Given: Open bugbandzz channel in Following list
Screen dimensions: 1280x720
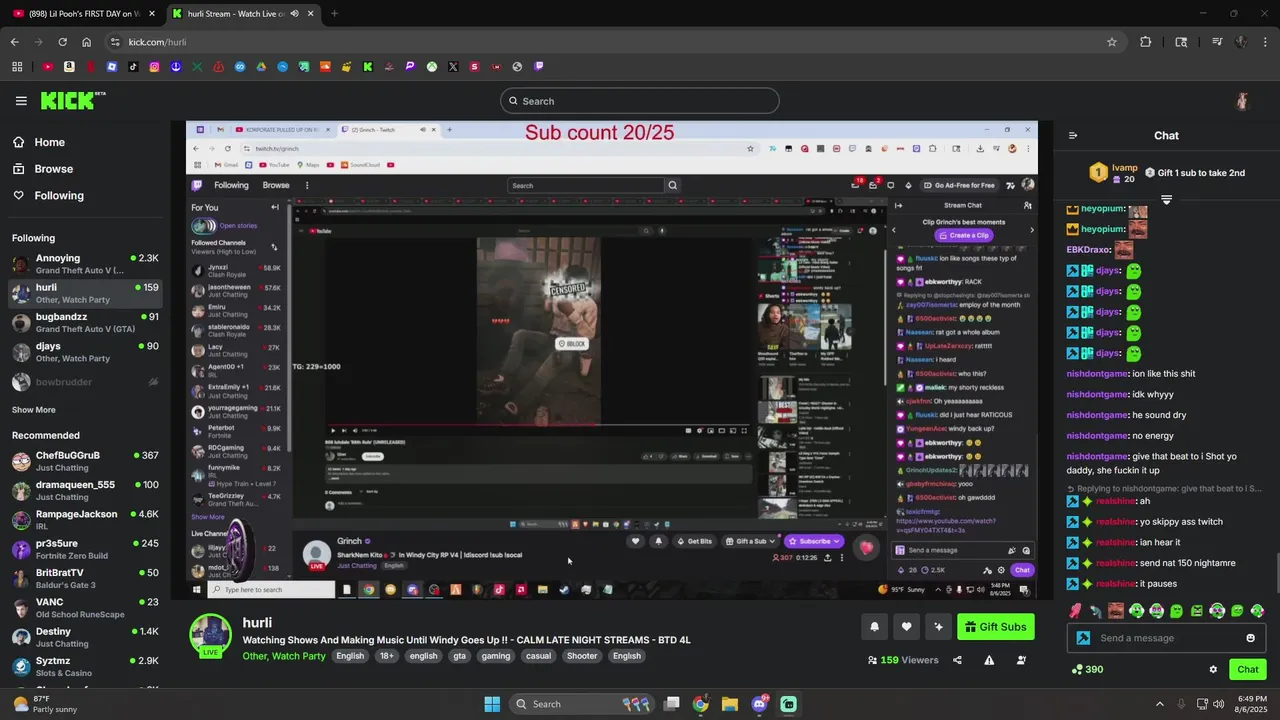Looking at the screenshot, I should pos(85,323).
